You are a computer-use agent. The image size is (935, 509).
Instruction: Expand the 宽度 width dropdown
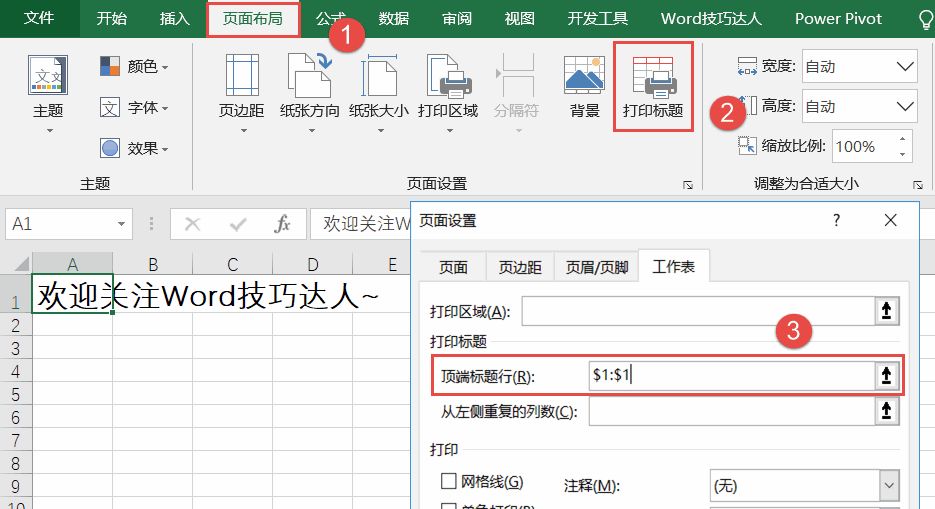(905, 66)
